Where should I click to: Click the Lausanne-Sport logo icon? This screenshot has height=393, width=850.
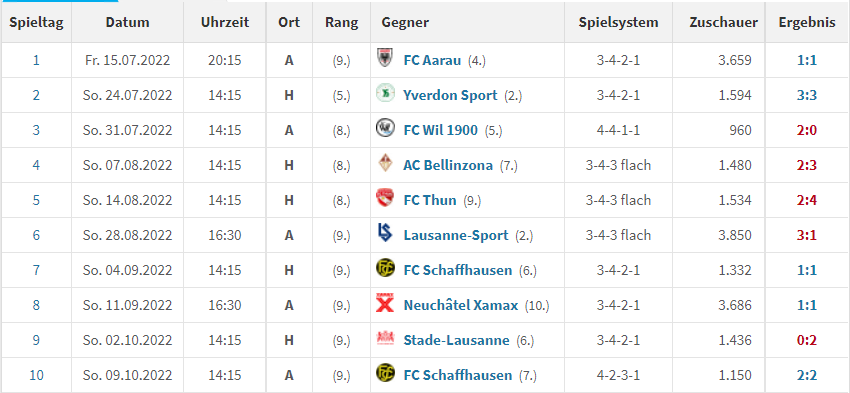point(384,234)
